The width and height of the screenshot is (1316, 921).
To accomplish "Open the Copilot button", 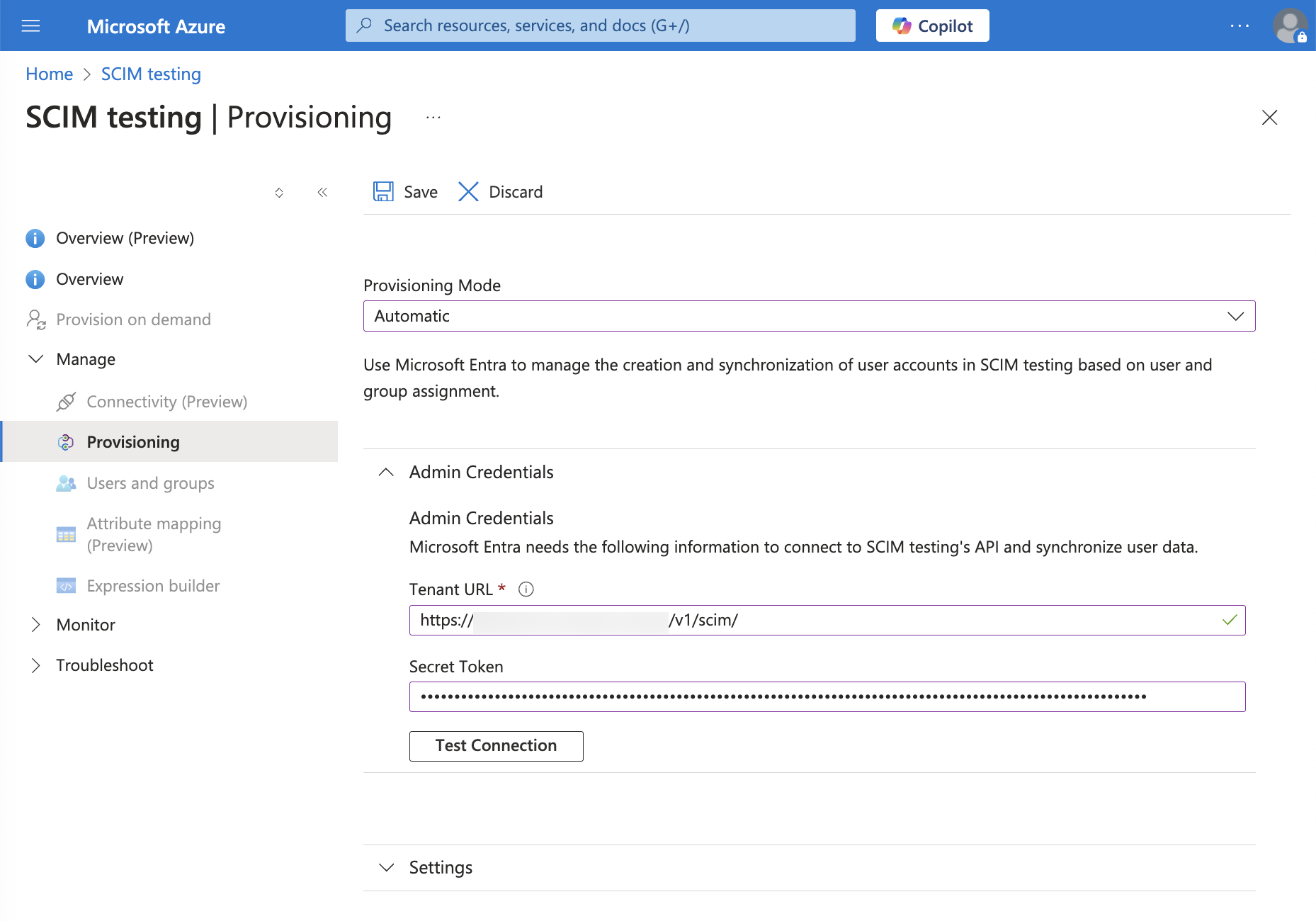I will point(932,26).
